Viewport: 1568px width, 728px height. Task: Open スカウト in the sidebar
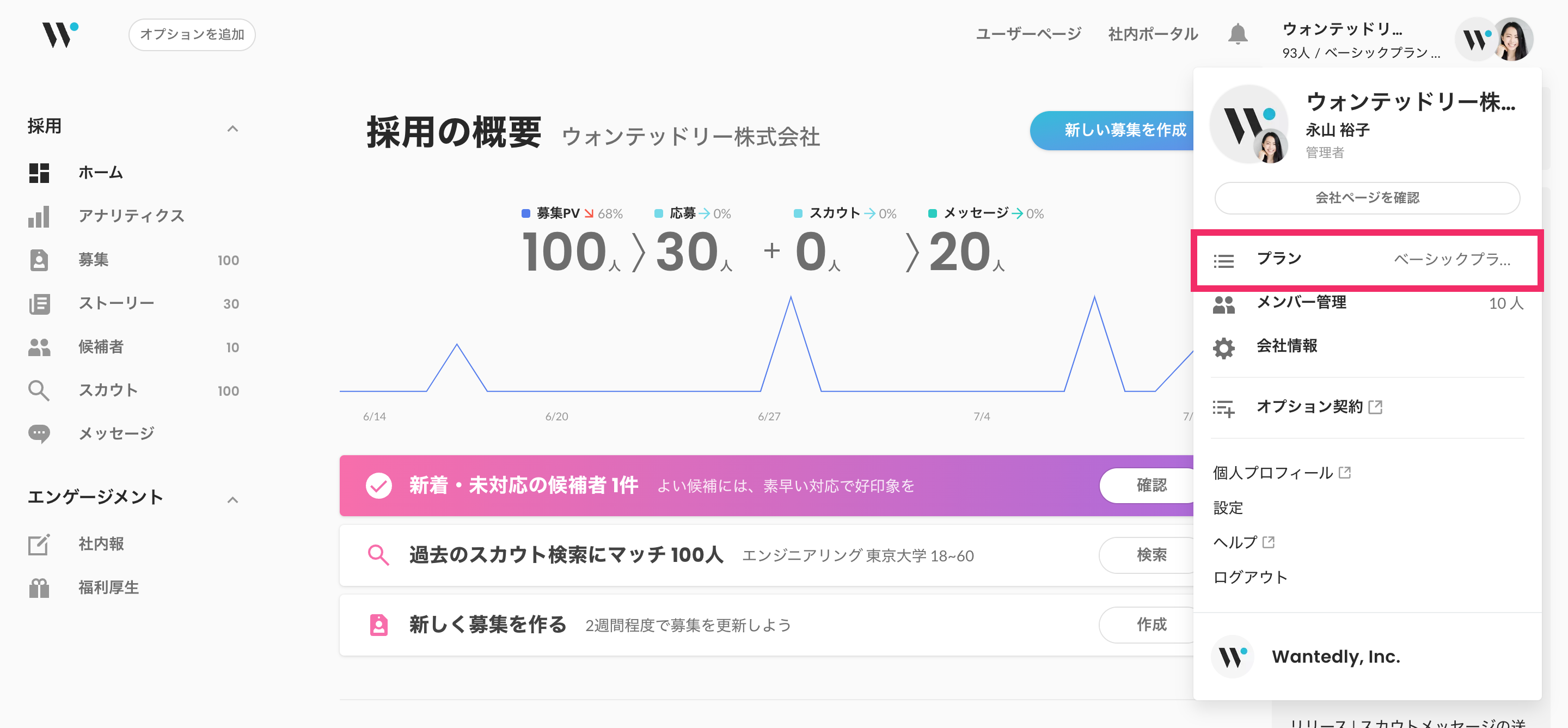(x=134, y=390)
